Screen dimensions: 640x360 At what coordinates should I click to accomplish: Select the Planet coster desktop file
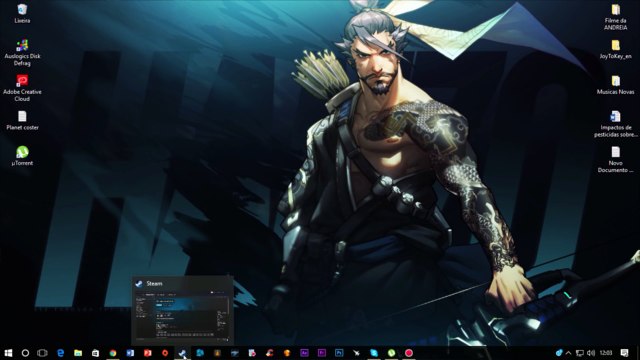22,120
